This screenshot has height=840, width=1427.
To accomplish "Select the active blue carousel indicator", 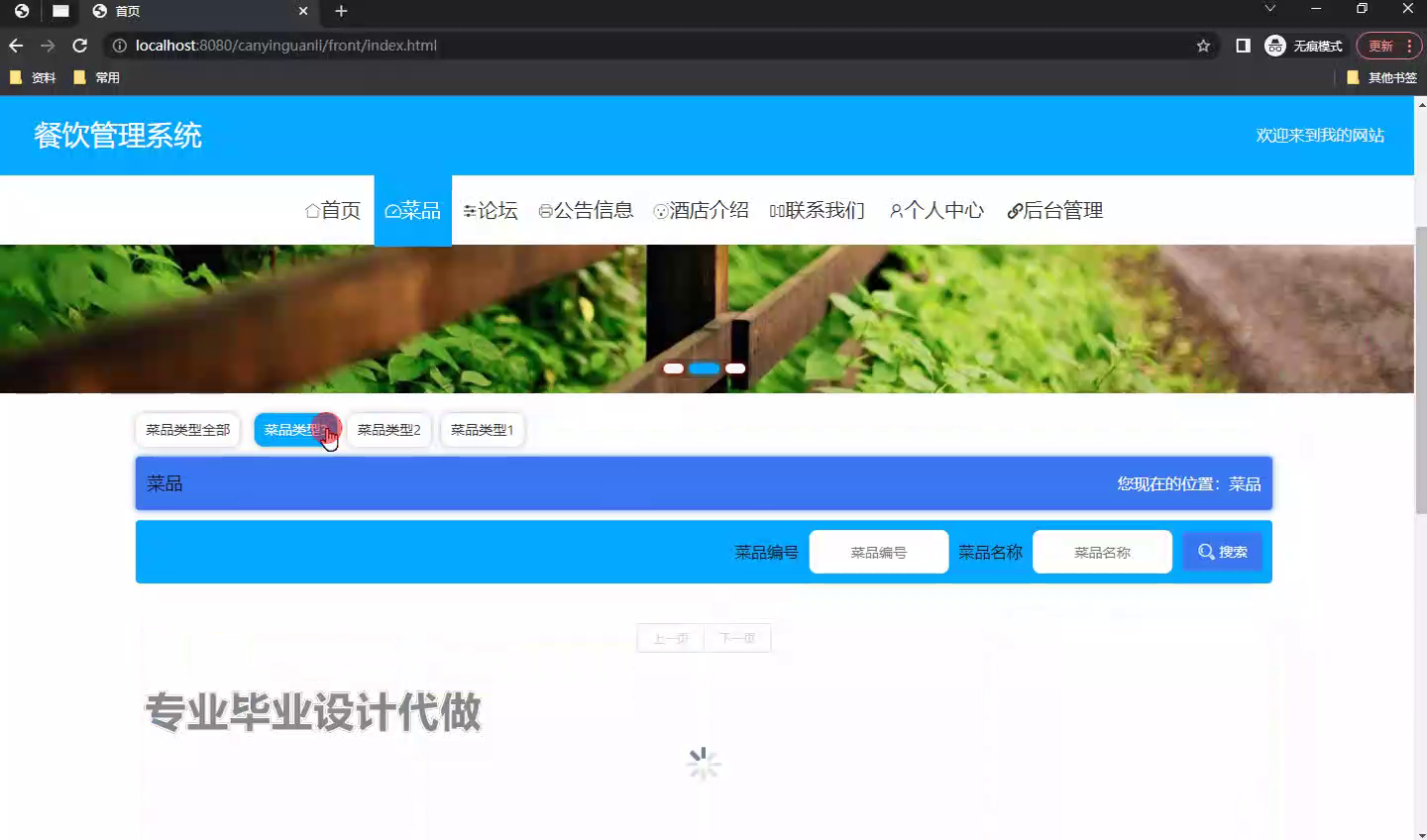I will [x=705, y=368].
